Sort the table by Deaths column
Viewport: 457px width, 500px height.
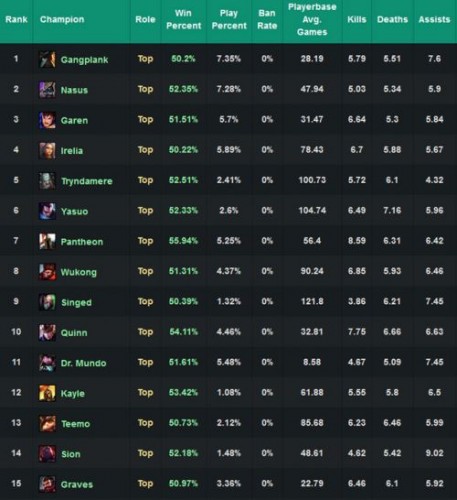pos(392,19)
